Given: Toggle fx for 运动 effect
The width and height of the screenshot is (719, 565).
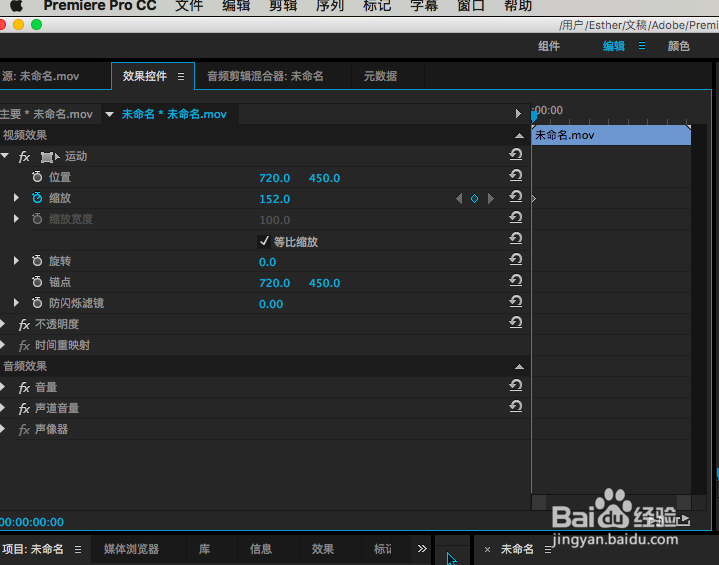Looking at the screenshot, I should 24,157.
